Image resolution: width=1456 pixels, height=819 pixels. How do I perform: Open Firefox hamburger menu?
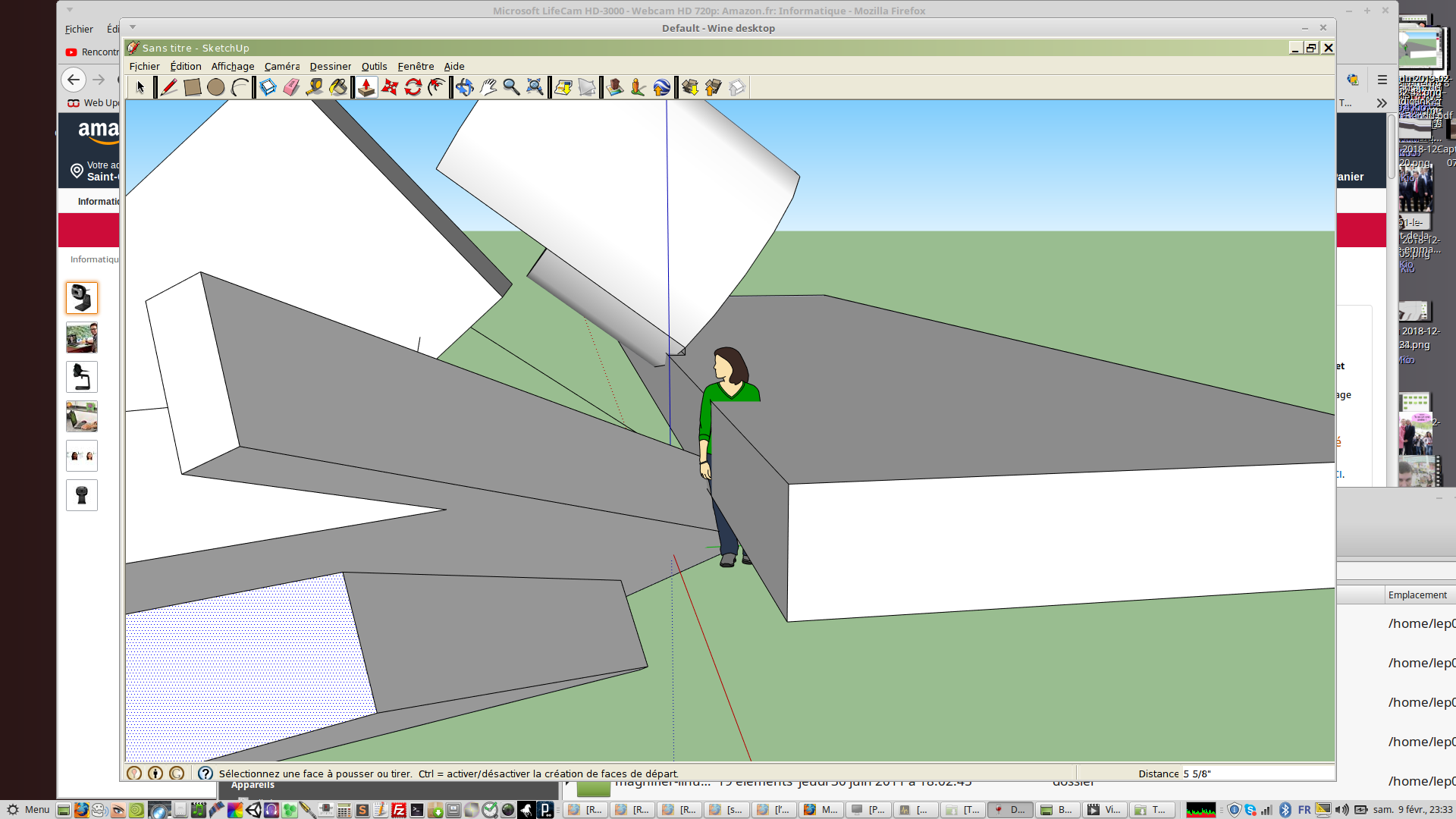click(x=1382, y=80)
